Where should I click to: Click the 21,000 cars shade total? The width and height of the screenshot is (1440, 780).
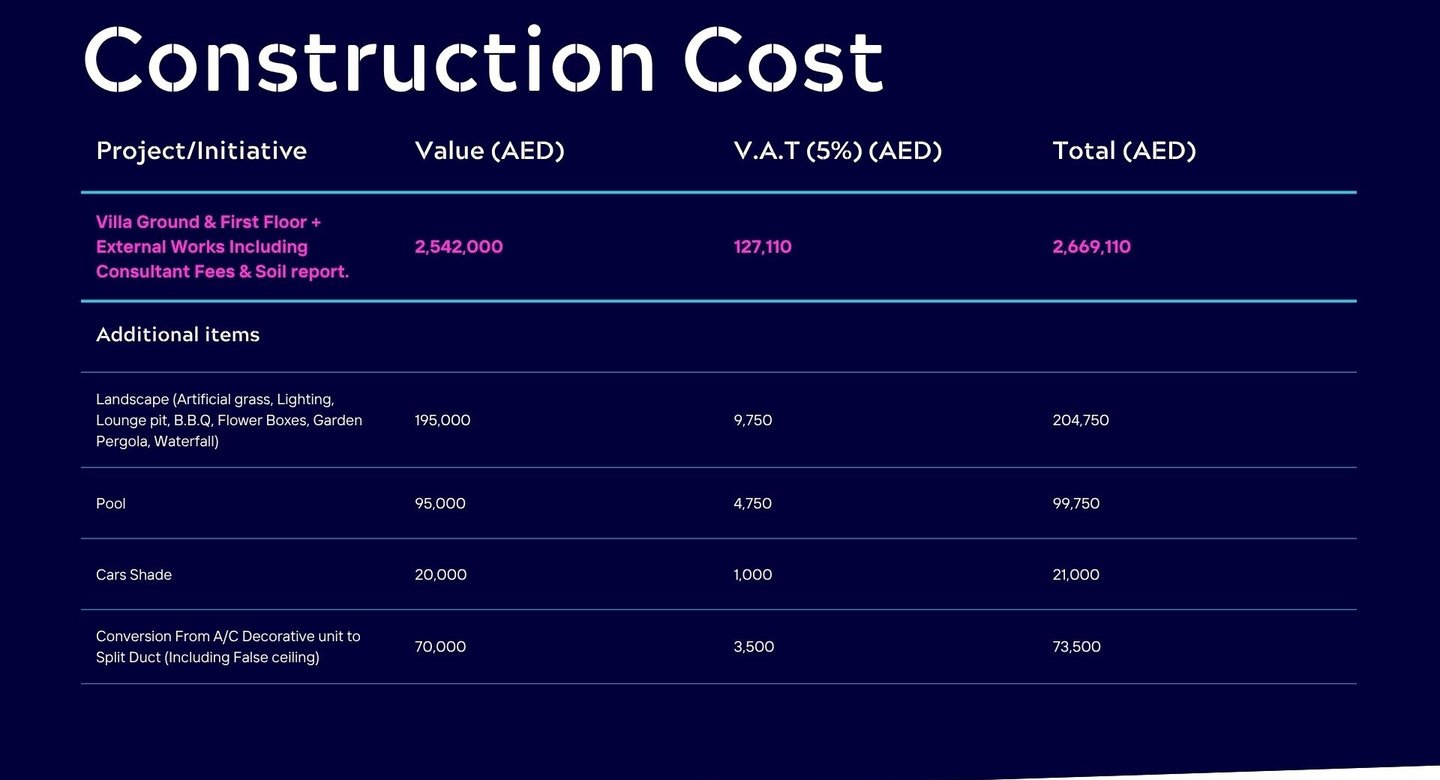click(1076, 575)
